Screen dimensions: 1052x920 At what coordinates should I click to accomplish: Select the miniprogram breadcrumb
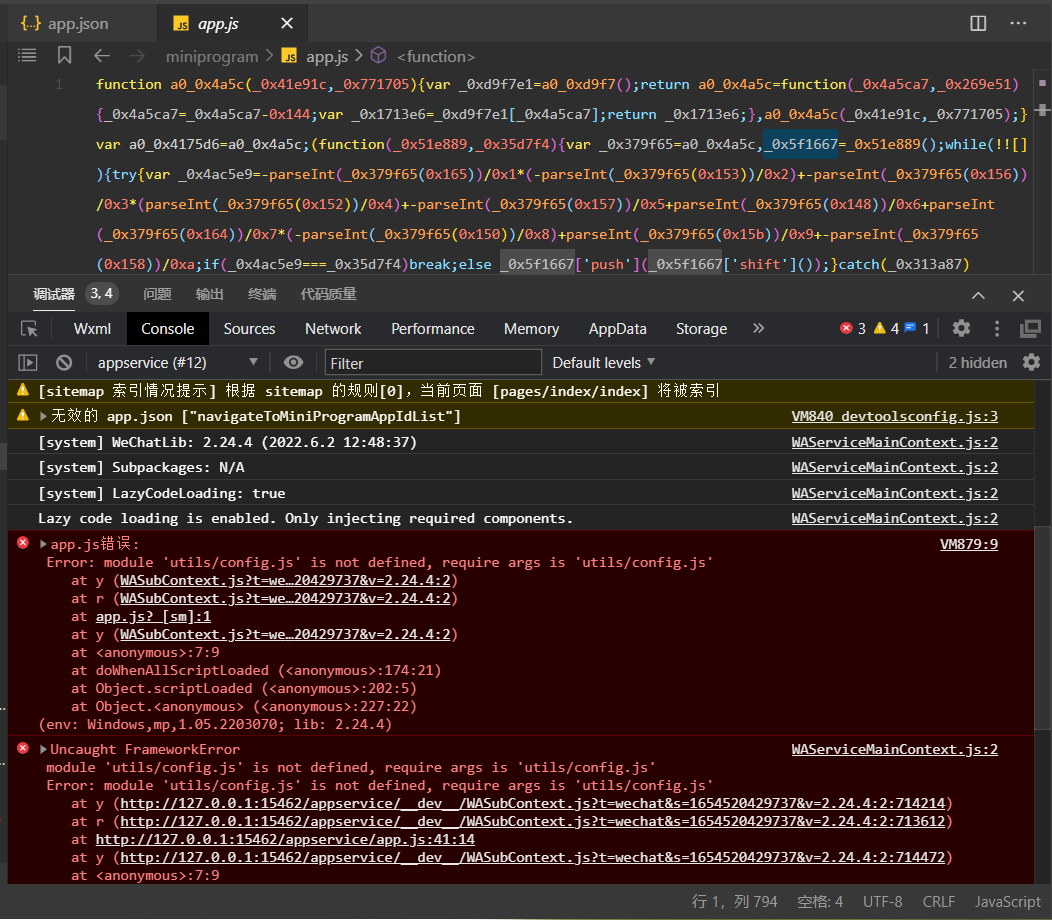pos(212,57)
